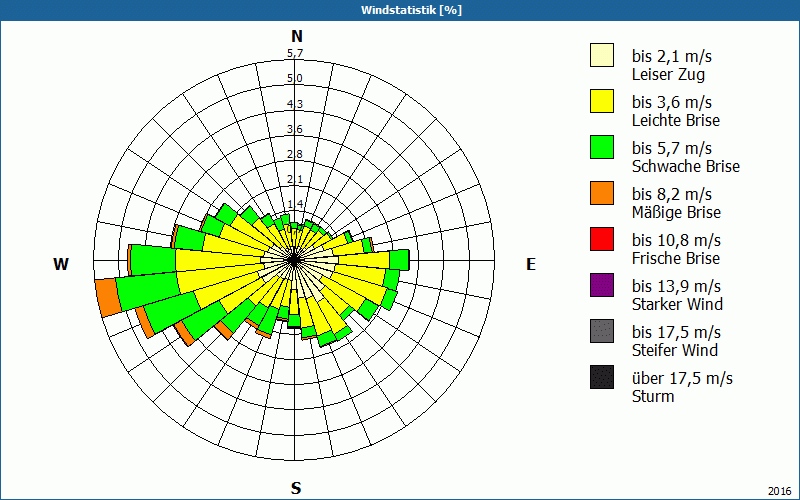Click the Windstatistik [%] title bar
Viewport: 800px width, 500px height.
[x=400, y=10]
